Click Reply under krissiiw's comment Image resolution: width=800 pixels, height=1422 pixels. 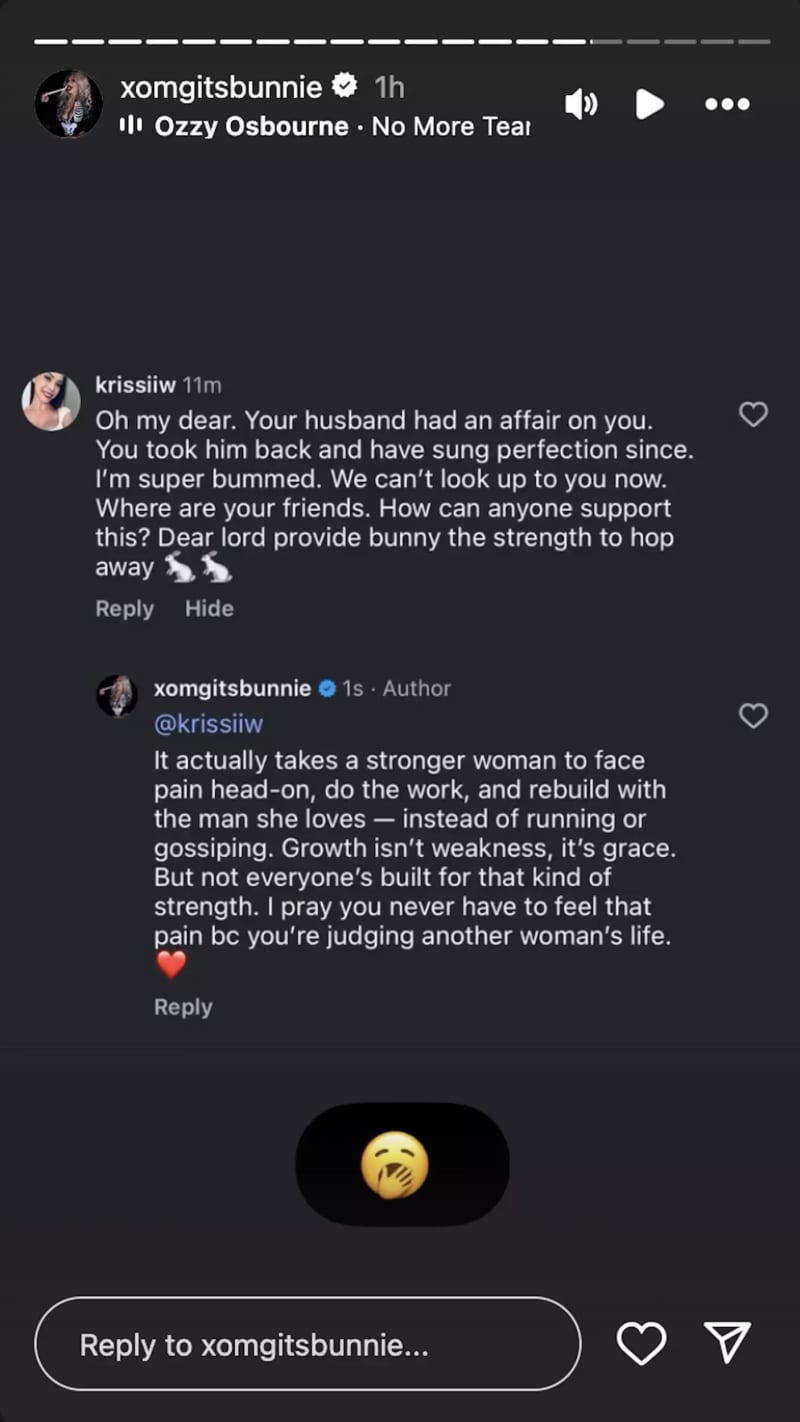tap(124, 608)
